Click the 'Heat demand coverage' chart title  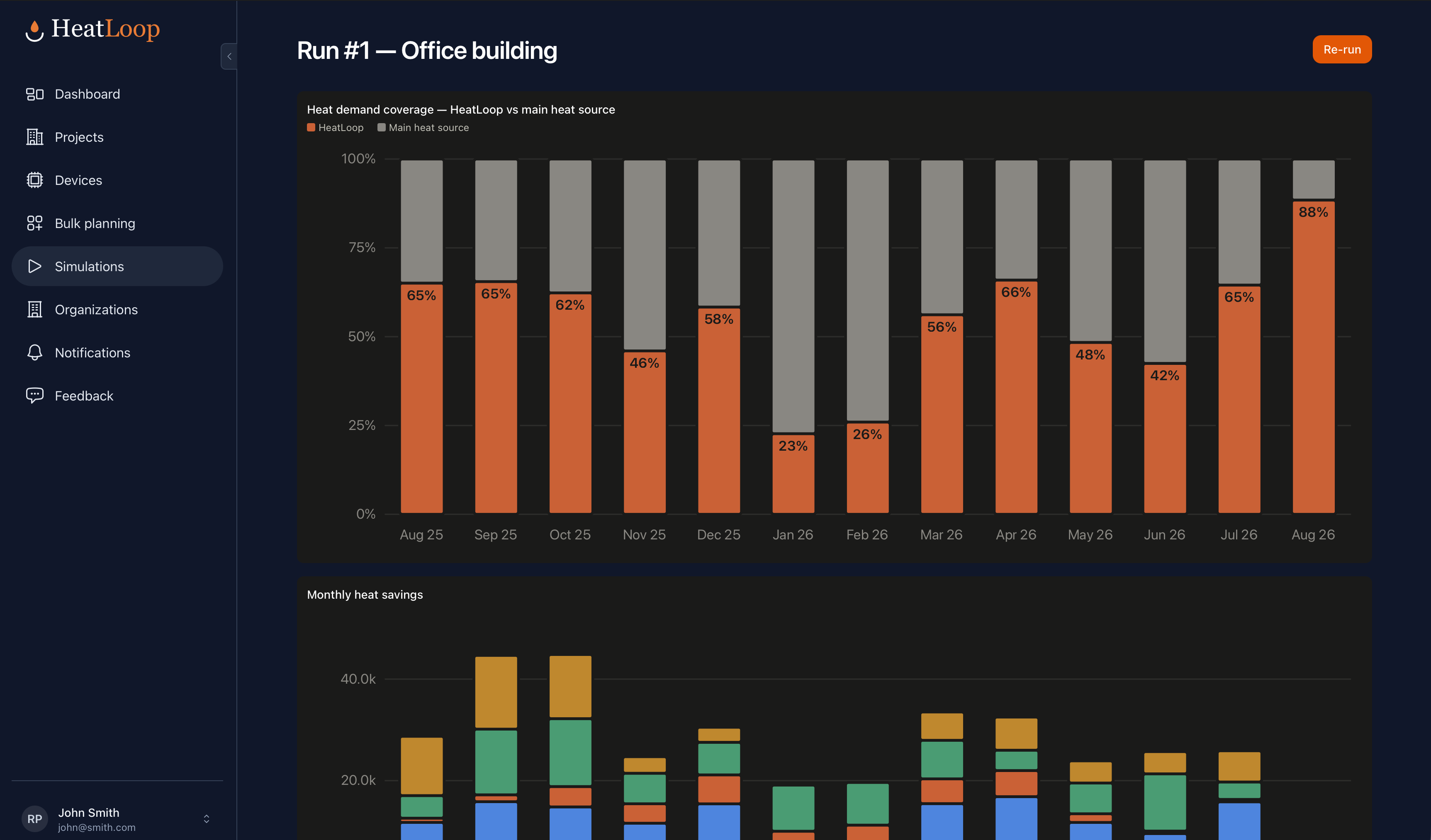point(460,109)
